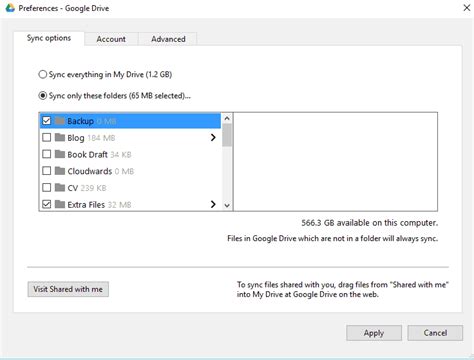Uncheck the Backup folder checkbox
This screenshot has height=360, width=474.
coord(47,121)
